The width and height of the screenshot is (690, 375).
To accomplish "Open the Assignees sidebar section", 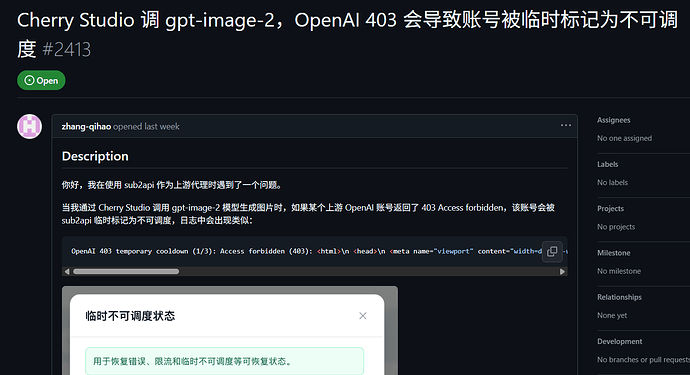I will 613,120.
